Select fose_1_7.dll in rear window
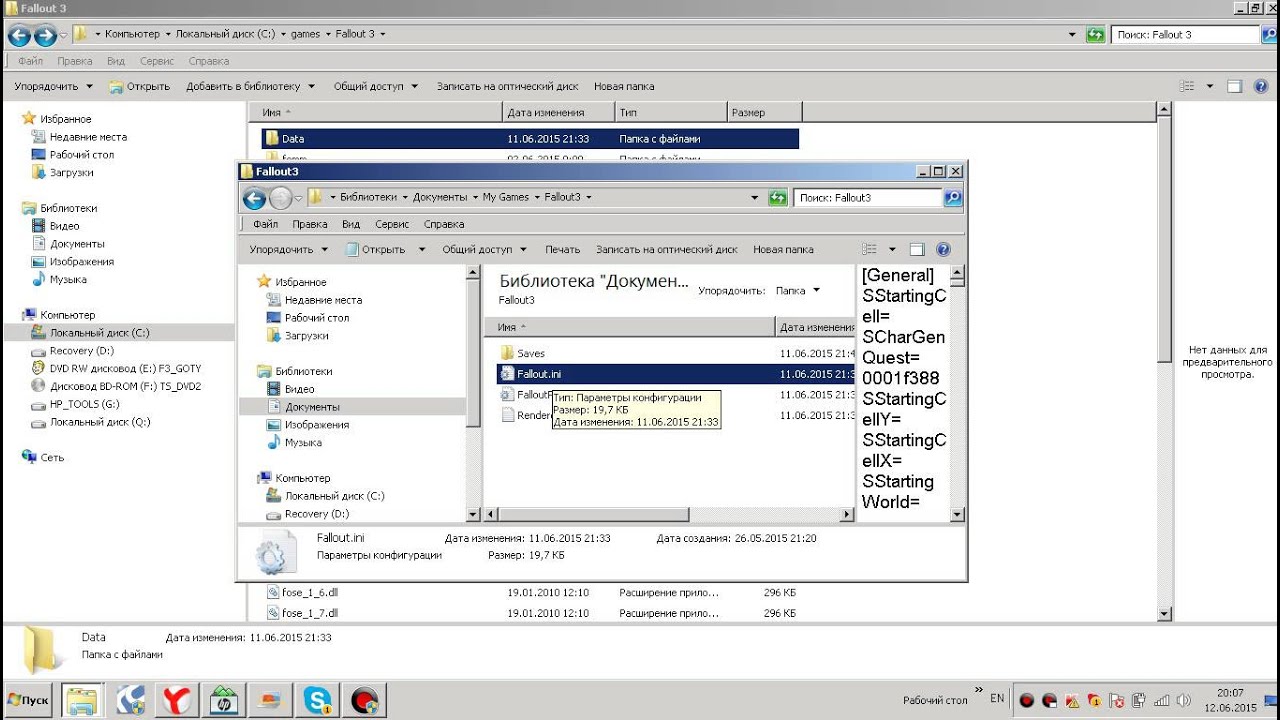Image resolution: width=1280 pixels, height=720 pixels. click(x=310, y=613)
